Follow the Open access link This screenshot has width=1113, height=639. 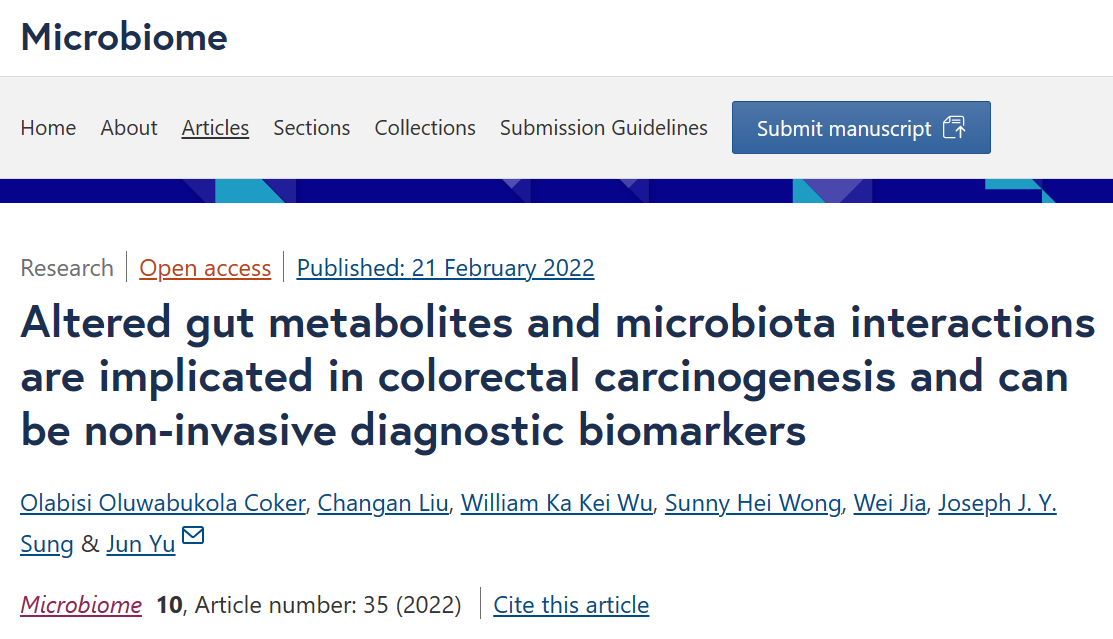205,268
